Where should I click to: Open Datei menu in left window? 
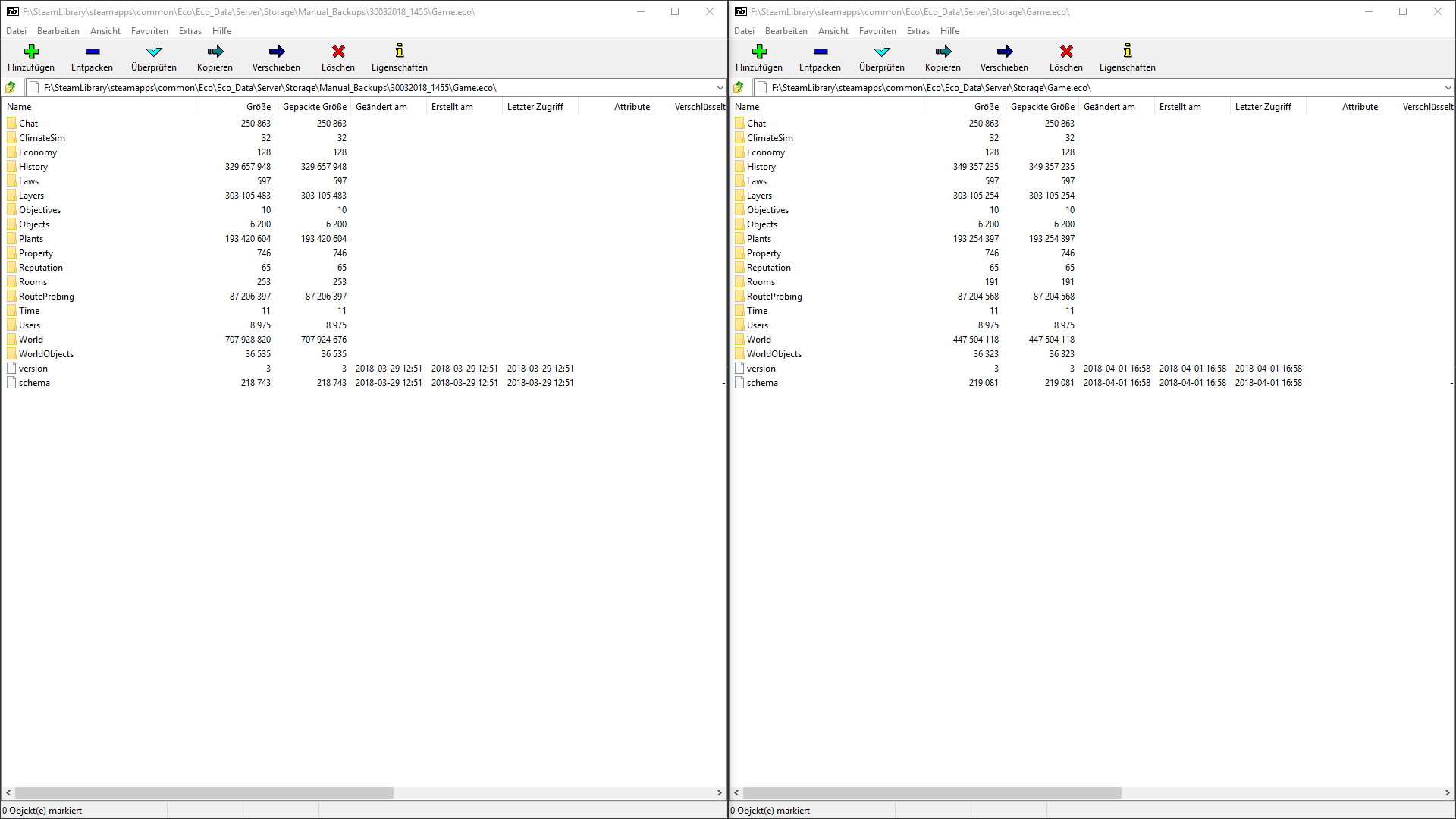[16, 31]
